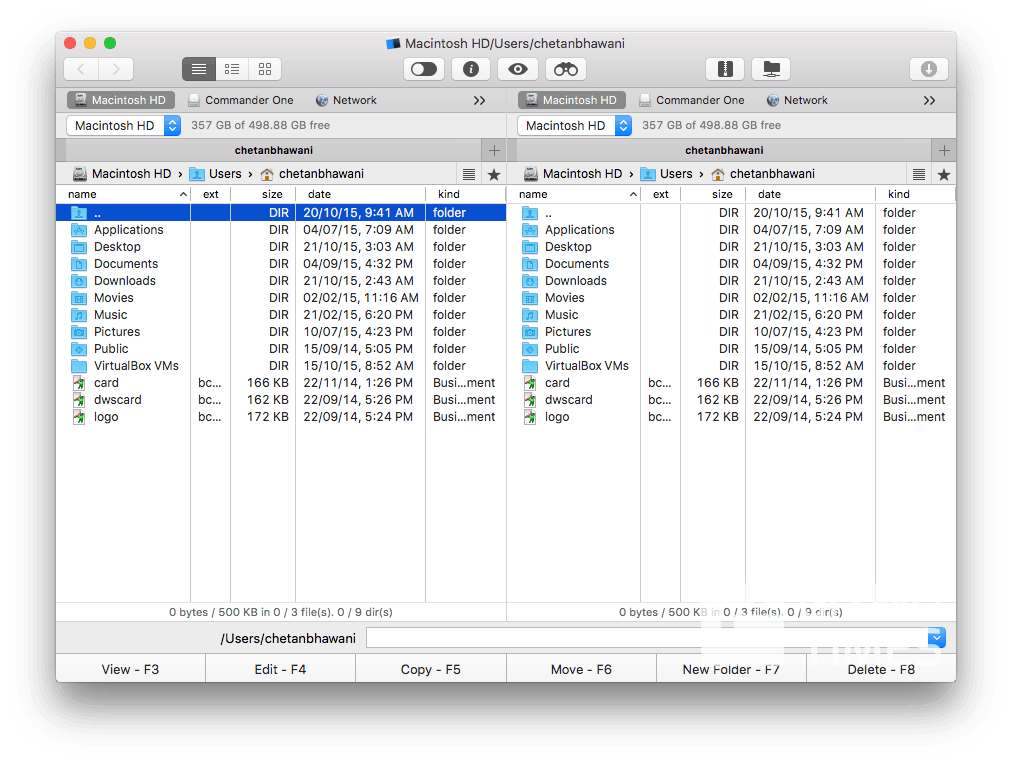Switch to brief list view mode
1012x762 pixels.
click(232, 69)
